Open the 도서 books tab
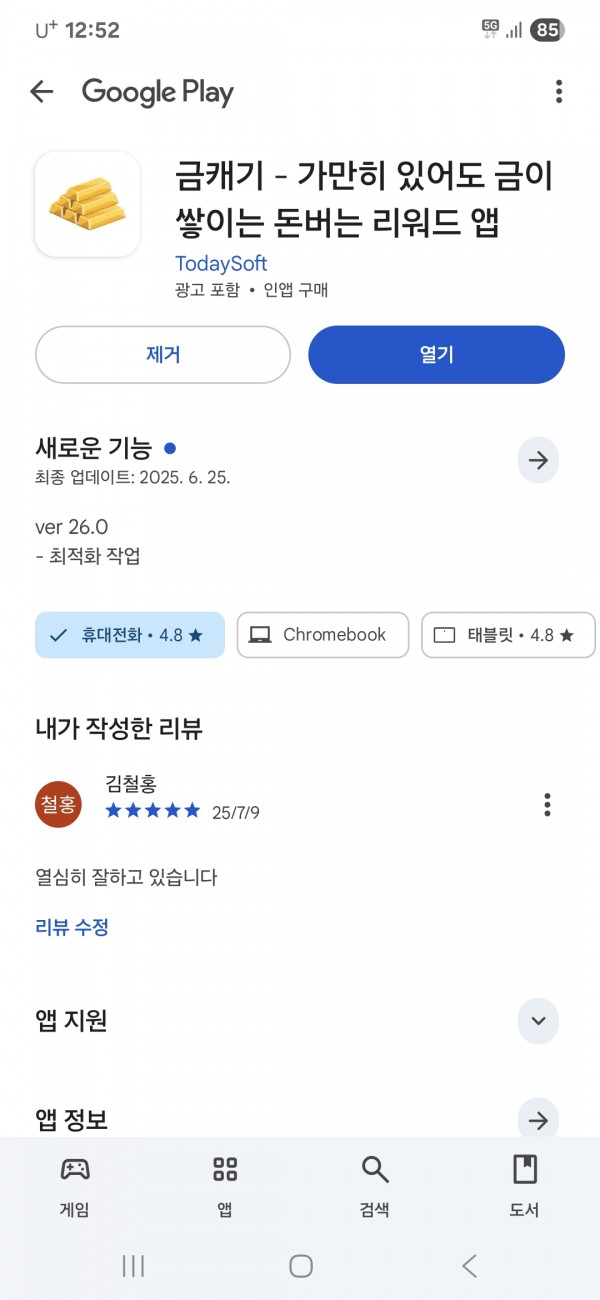600x1300 pixels. [x=525, y=1186]
